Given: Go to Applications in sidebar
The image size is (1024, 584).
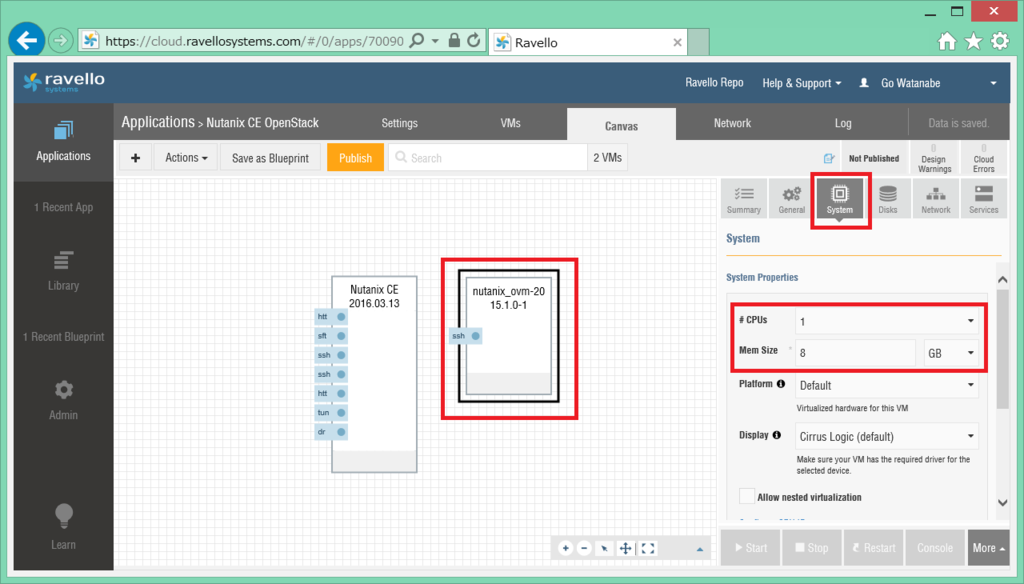Looking at the screenshot, I should click(63, 142).
